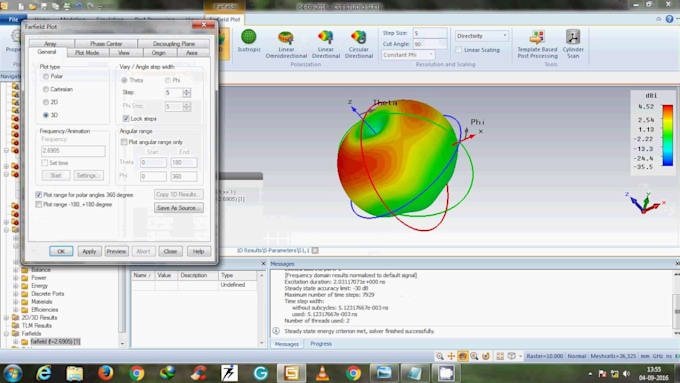This screenshot has width=680, height=383.
Task: Enable Plot range -180..+180 degree
Action: [39, 204]
